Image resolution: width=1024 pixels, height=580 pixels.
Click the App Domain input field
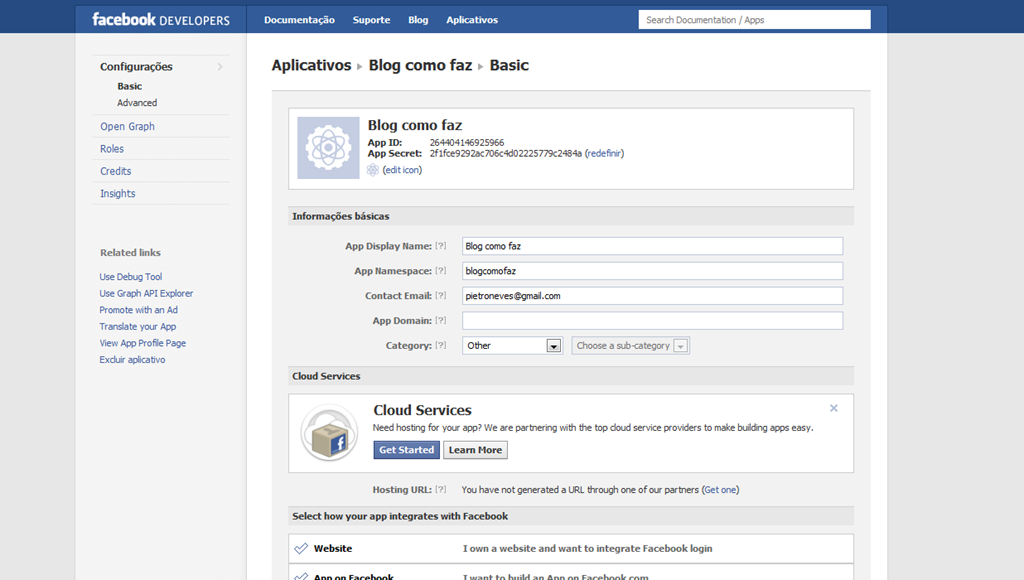[652, 321]
